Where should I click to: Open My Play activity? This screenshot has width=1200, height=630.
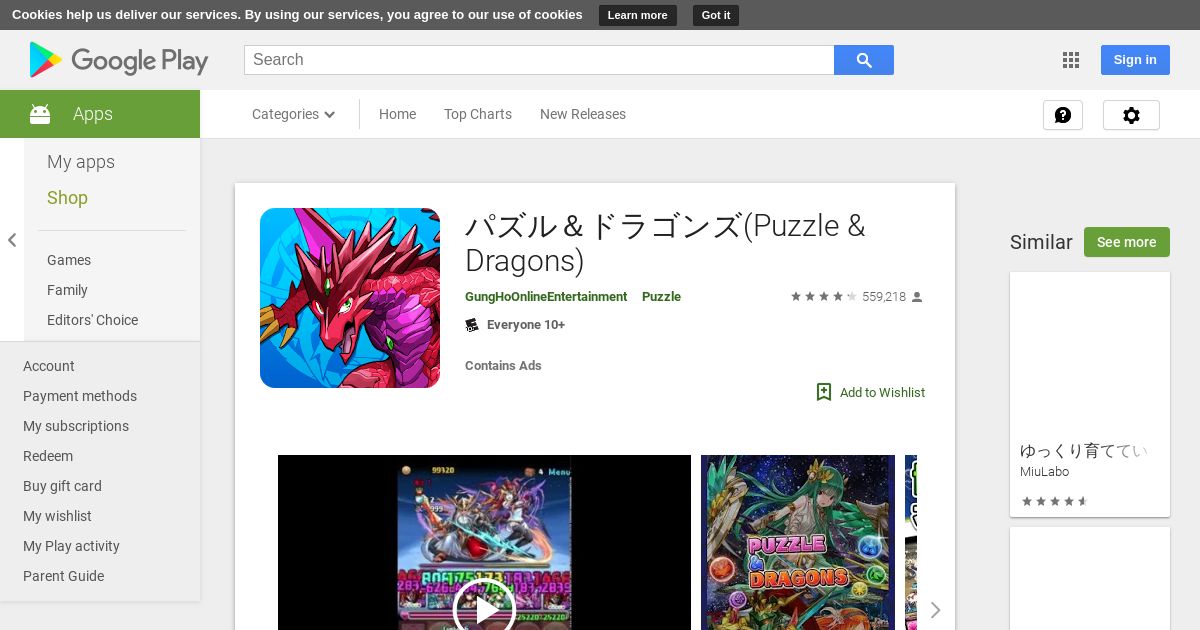click(71, 546)
